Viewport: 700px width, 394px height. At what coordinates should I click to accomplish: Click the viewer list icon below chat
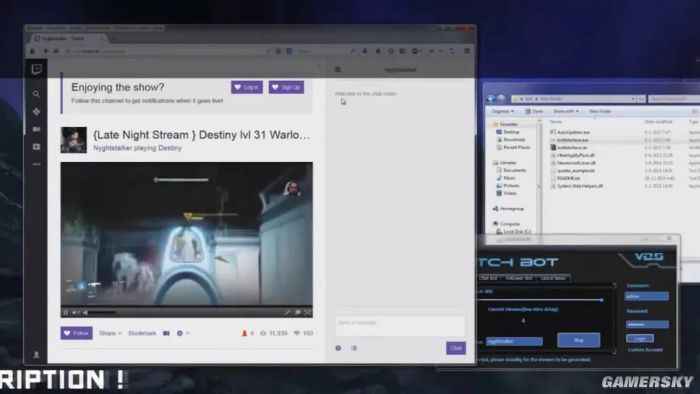click(354, 348)
